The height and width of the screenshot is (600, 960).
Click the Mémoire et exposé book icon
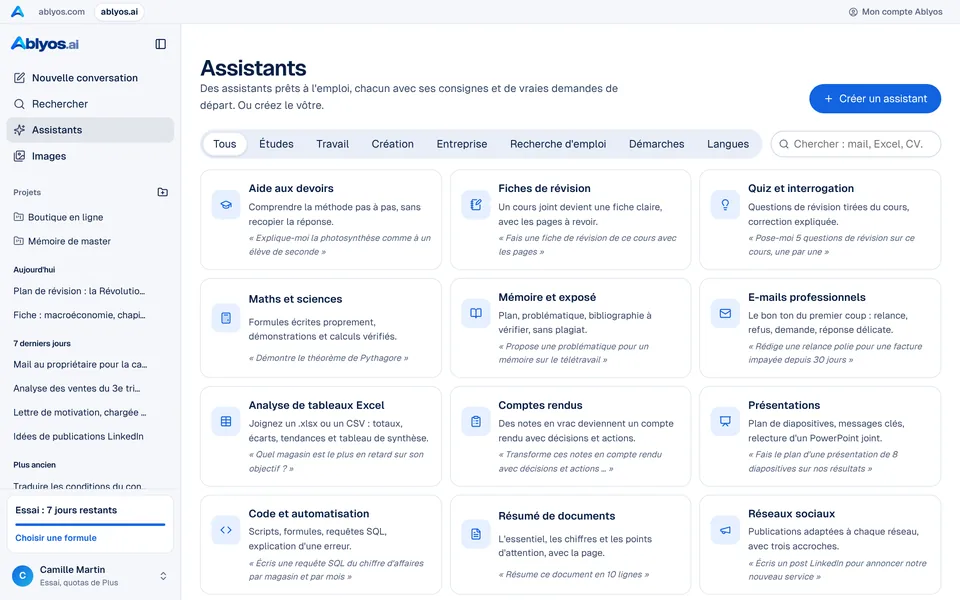(x=476, y=313)
